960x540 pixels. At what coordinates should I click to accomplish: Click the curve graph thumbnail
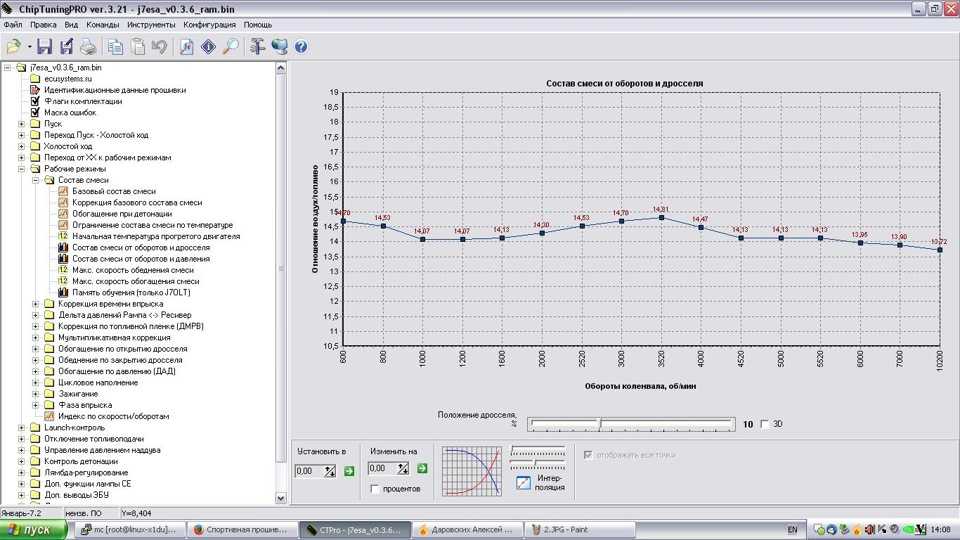click(x=472, y=471)
